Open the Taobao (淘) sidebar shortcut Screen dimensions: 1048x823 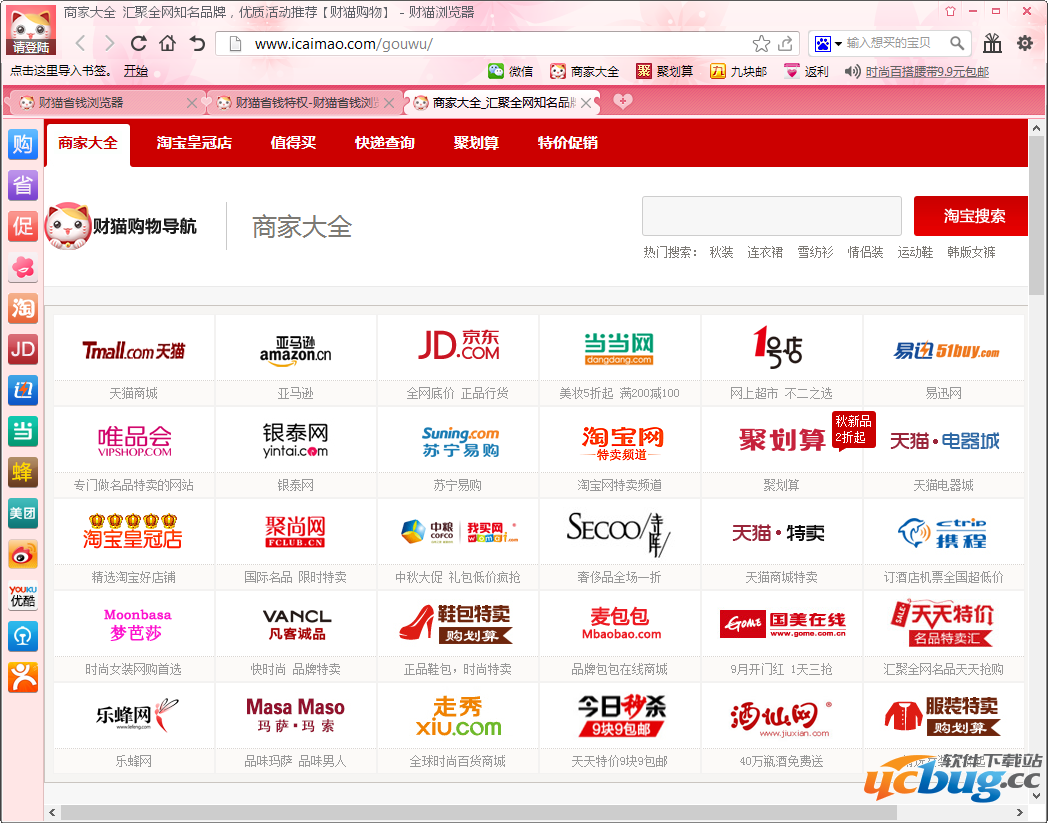click(22, 308)
